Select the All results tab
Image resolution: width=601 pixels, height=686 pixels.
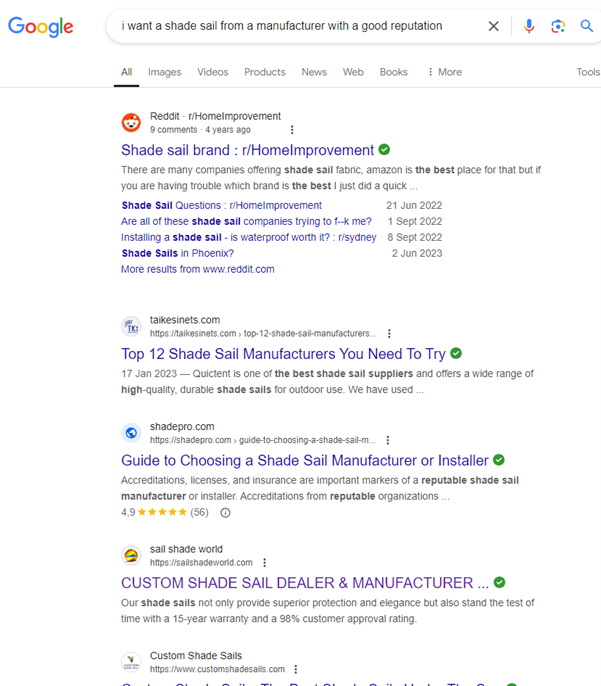tap(126, 72)
